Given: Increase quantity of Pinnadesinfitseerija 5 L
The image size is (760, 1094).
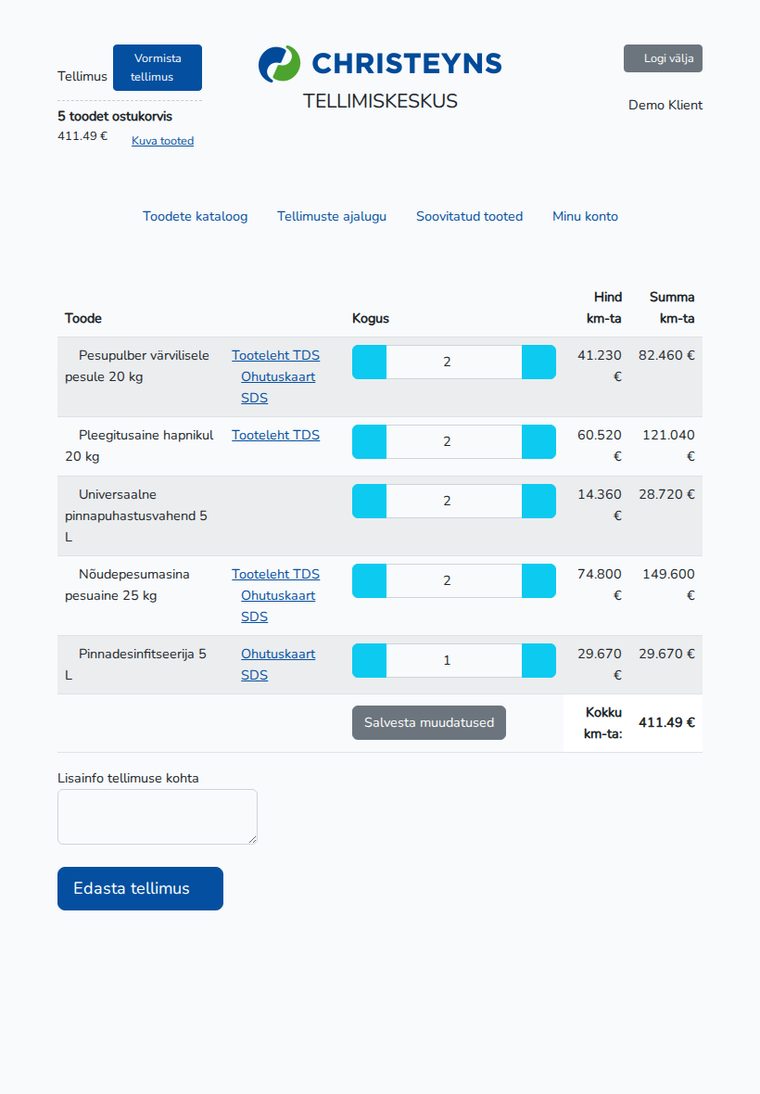Looking at the screenshot, I should click(539, 661).
